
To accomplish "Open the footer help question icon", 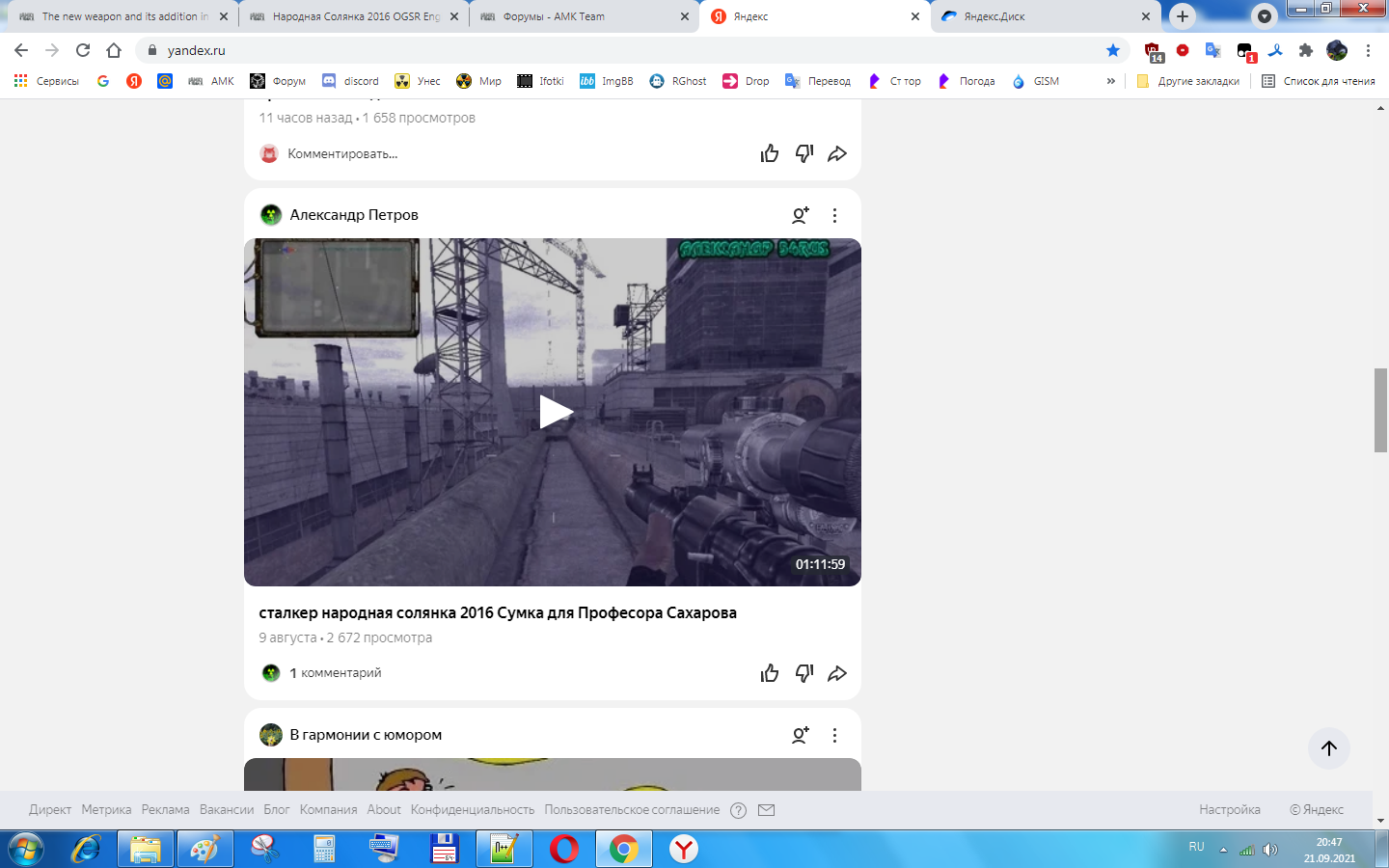I will tap(738, 810).
